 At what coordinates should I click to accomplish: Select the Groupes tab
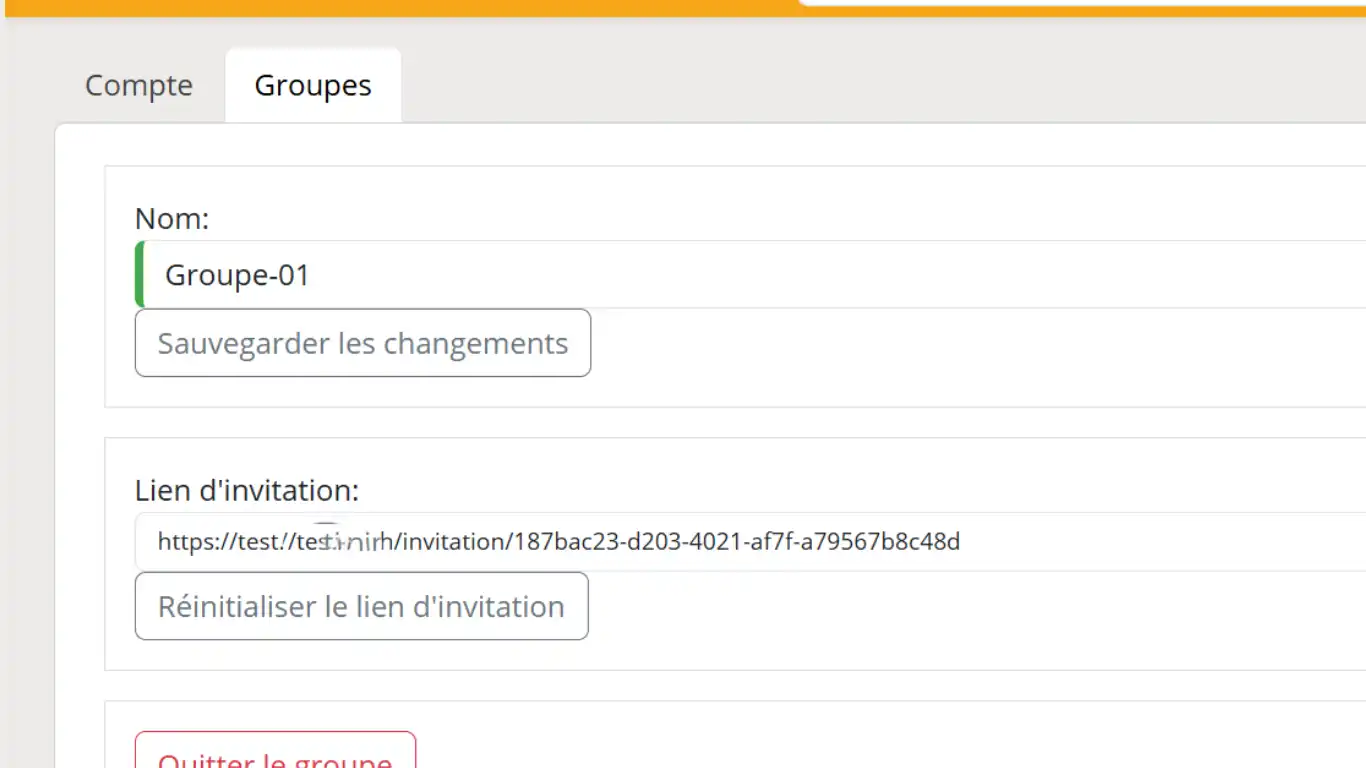click(312, 85)
